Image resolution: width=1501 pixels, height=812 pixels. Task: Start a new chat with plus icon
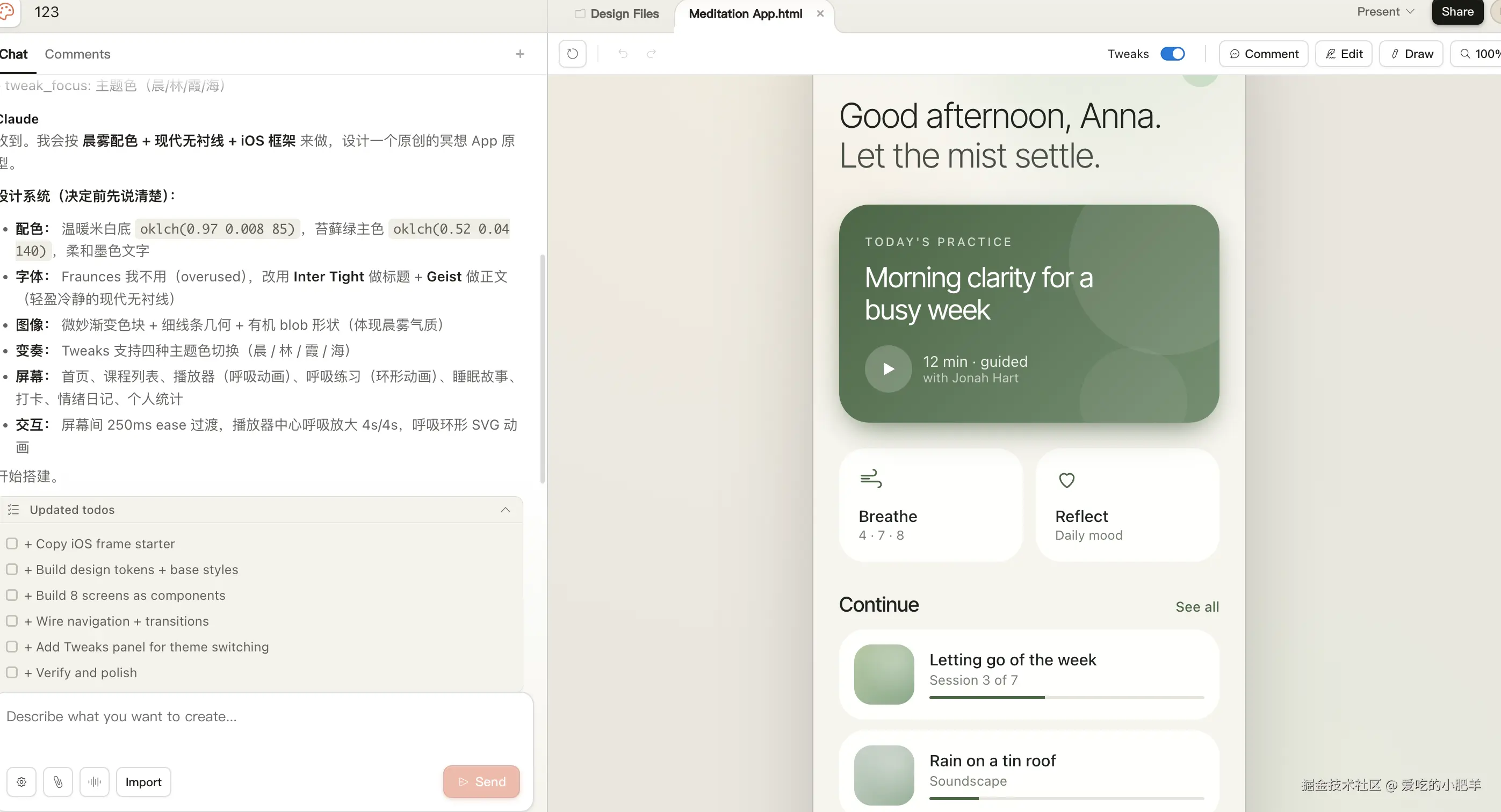click(x=519, y=54)
